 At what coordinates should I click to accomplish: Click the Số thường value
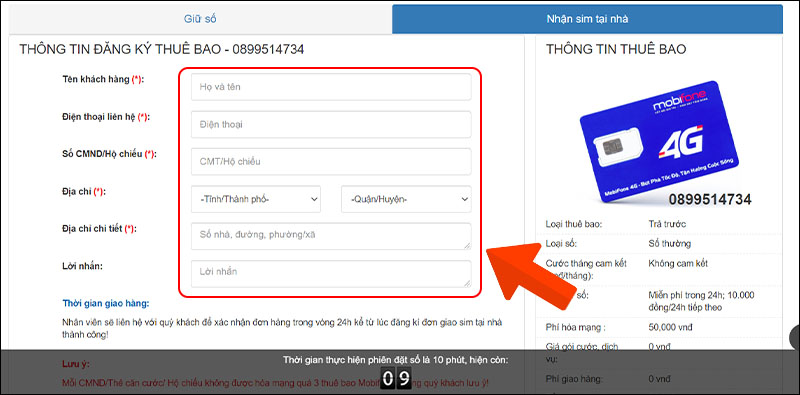click(x=669, y=244)
